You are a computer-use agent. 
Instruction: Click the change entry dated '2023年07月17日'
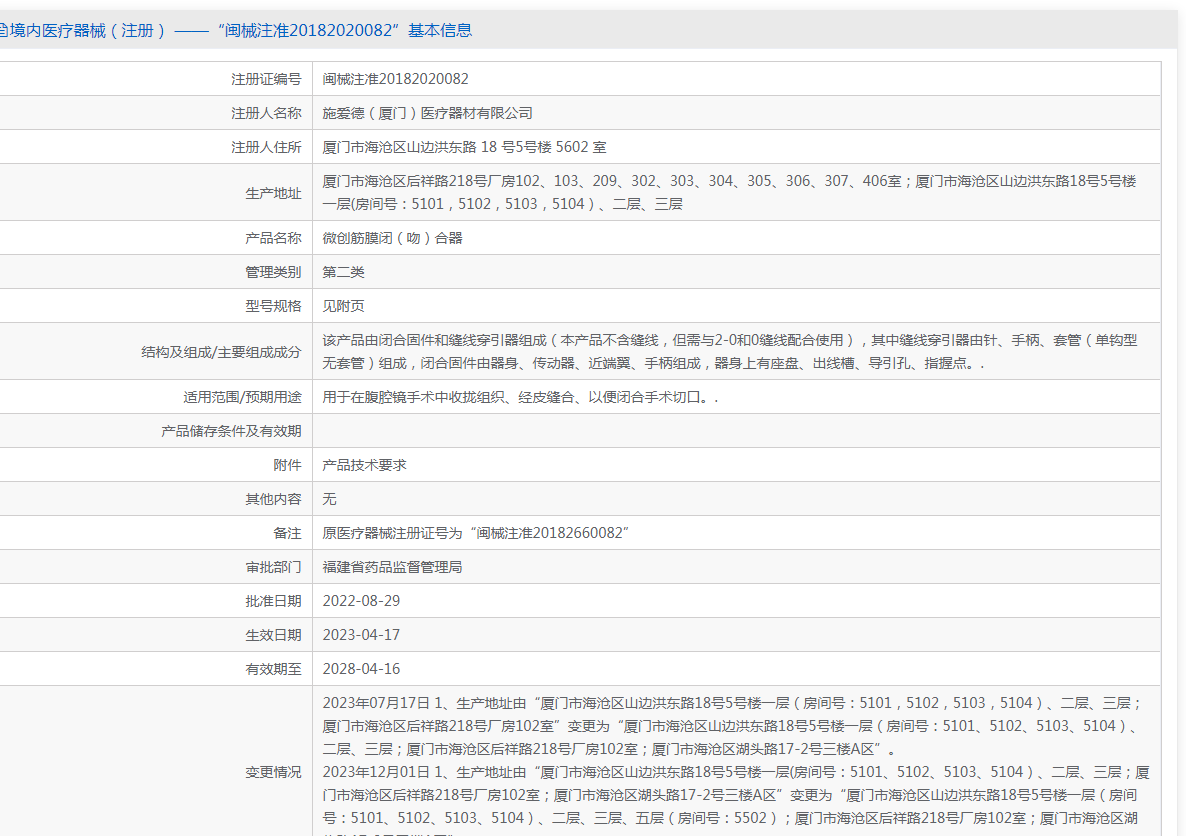coord(733,726)
